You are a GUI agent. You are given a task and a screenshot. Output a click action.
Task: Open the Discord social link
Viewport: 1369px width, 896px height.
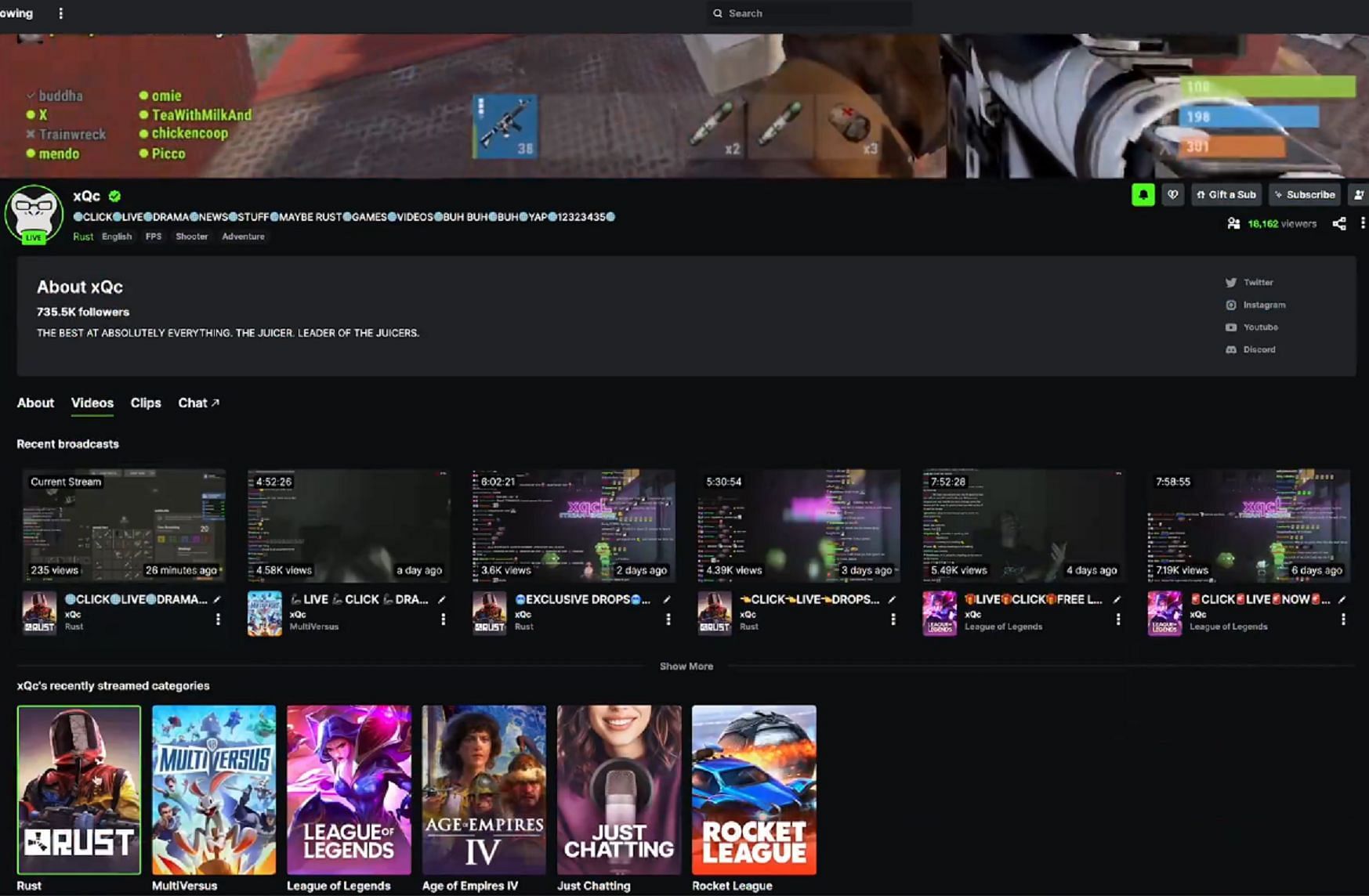tap(1258, 349)
